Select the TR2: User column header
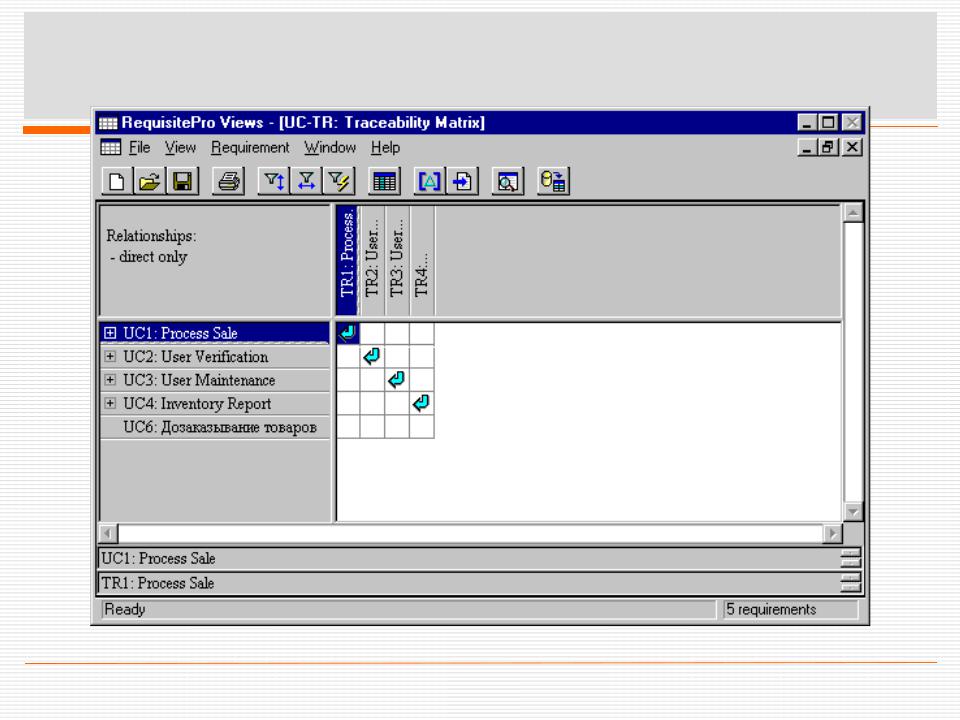960x720 pixels. point(372,261)
